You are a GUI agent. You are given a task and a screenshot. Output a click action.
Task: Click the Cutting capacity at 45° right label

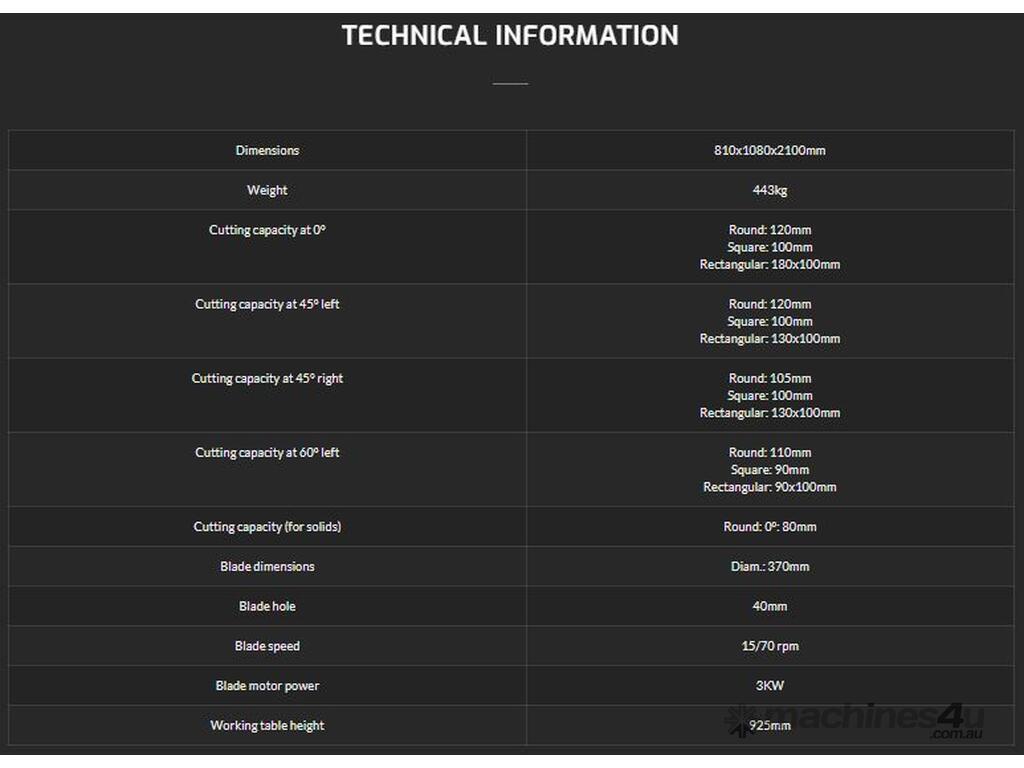(267, 378)
